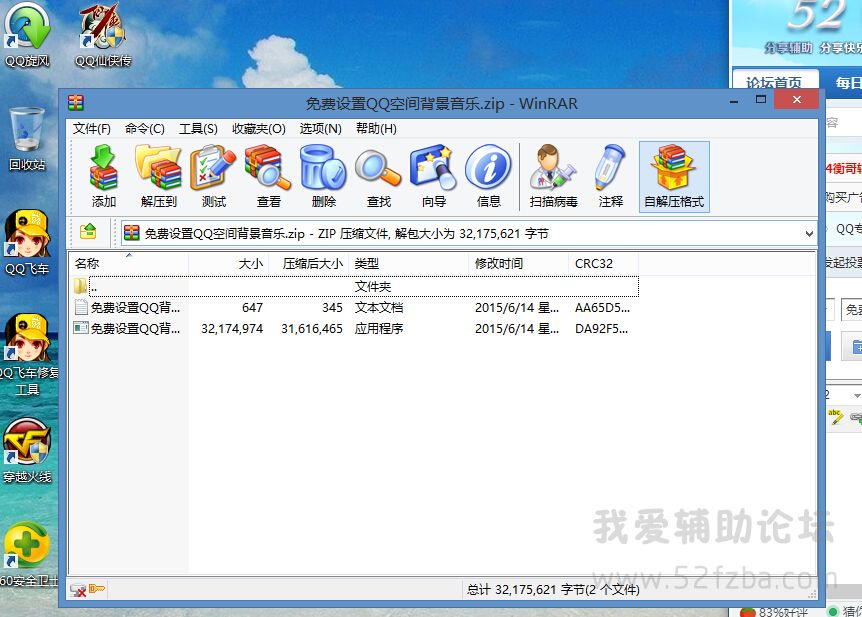Select QQ飞车修复工具 desktop shortcut
This screenshot has width=862, height=617.
click(29, 355)
